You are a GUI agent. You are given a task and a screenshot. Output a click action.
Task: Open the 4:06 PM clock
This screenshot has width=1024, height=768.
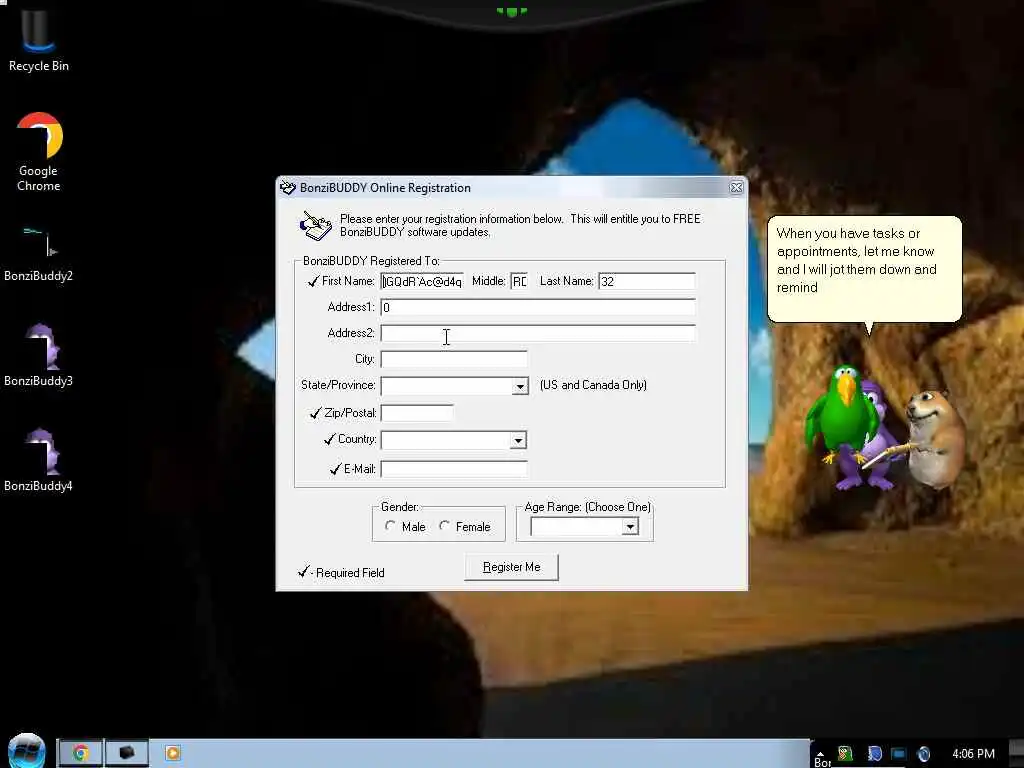click(x=973, y=754)
